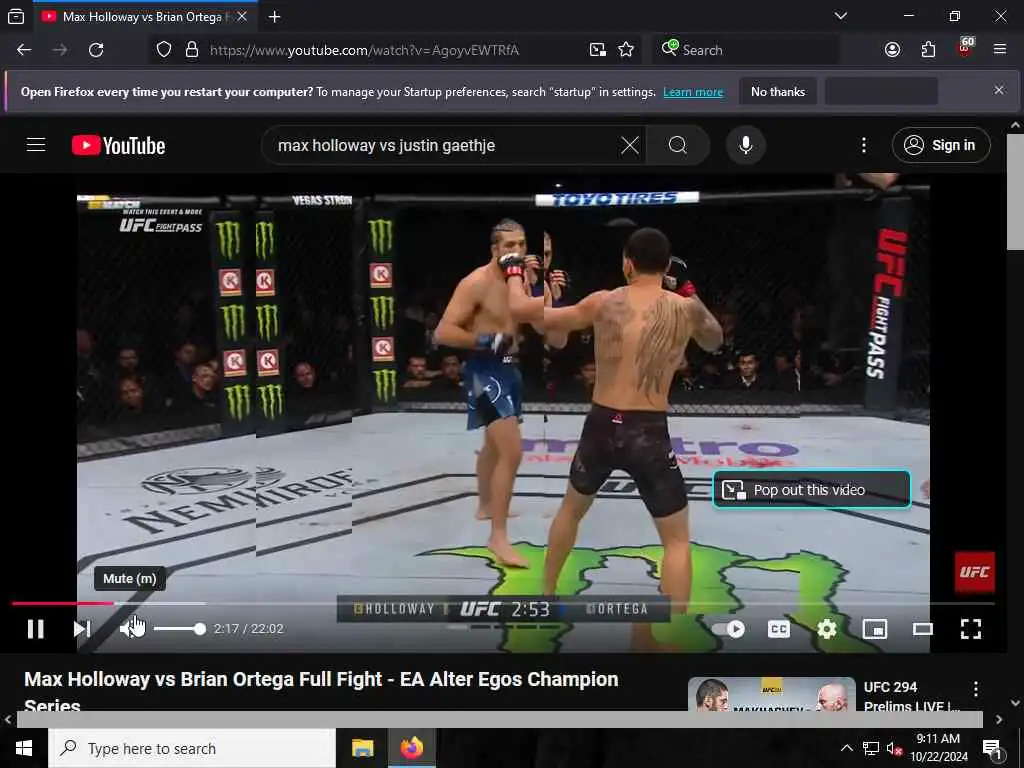
Task: Bookmark this page with the star
Action: (626, 50)
